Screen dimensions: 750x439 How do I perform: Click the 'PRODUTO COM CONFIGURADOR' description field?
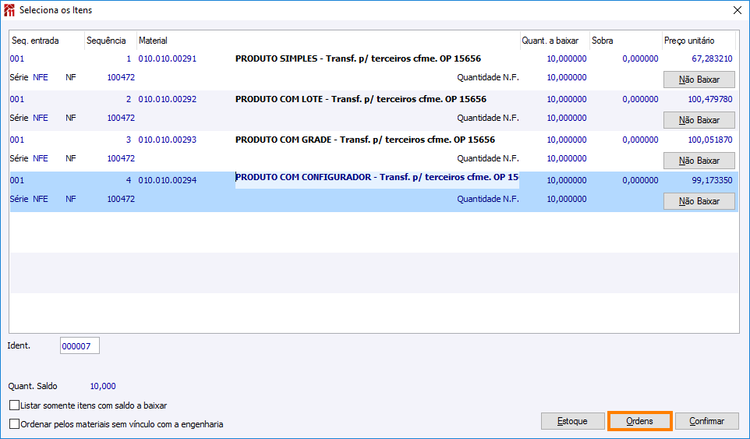[x=377, y=180]
